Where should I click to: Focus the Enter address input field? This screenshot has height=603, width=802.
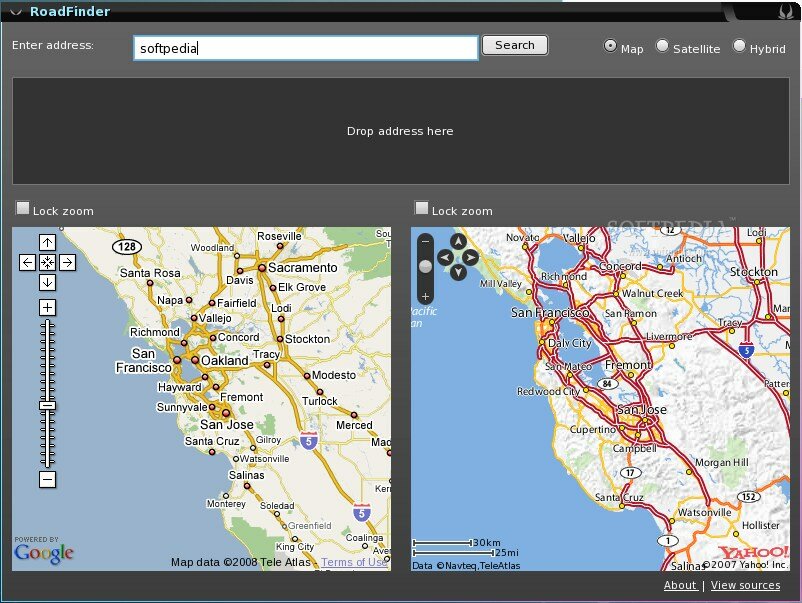click(306, 48)
